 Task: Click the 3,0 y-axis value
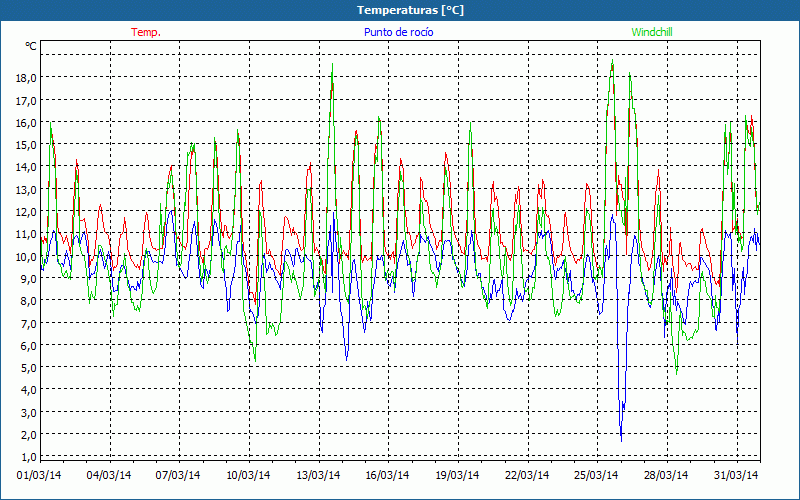(x=29, y=412)
